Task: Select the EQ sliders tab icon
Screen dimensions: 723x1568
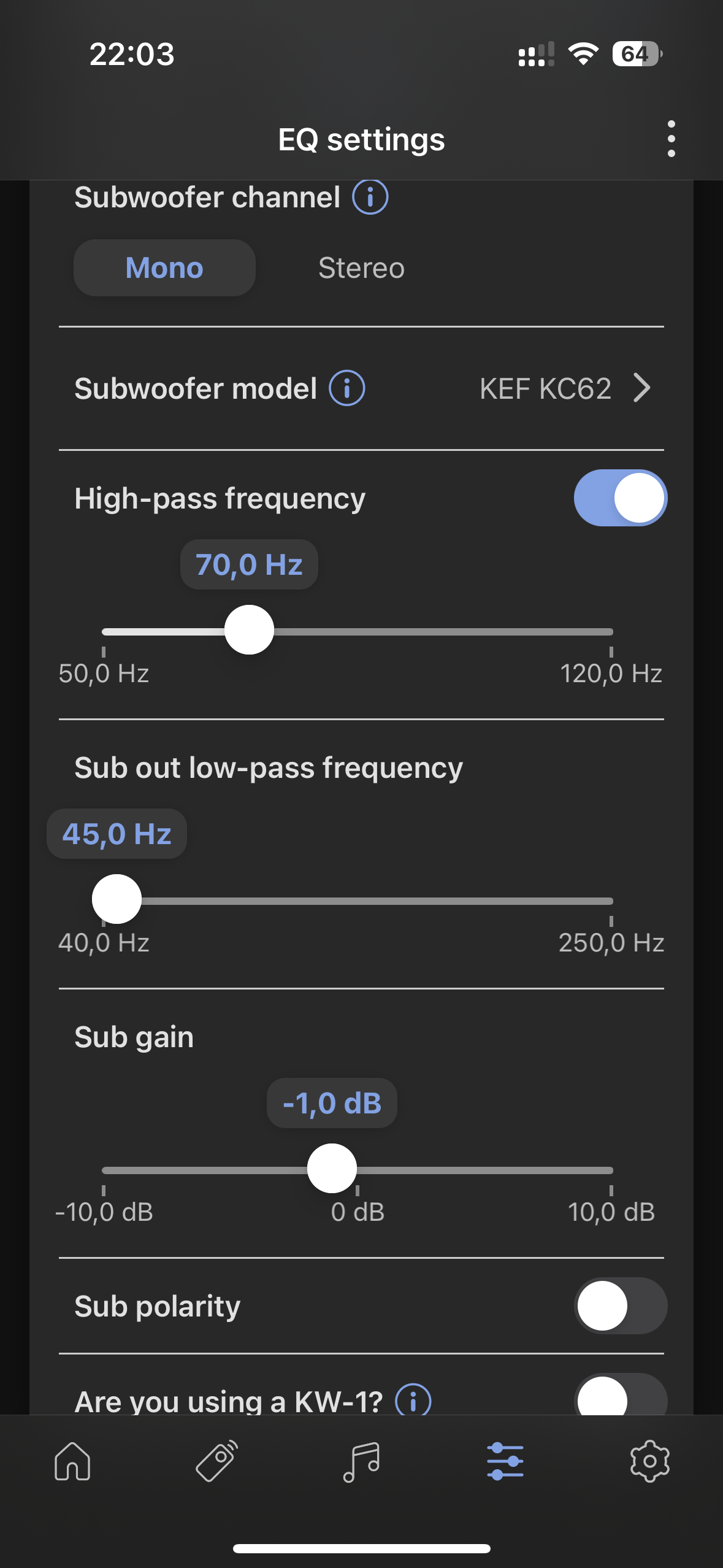Action: click(x=505, y=1461)
